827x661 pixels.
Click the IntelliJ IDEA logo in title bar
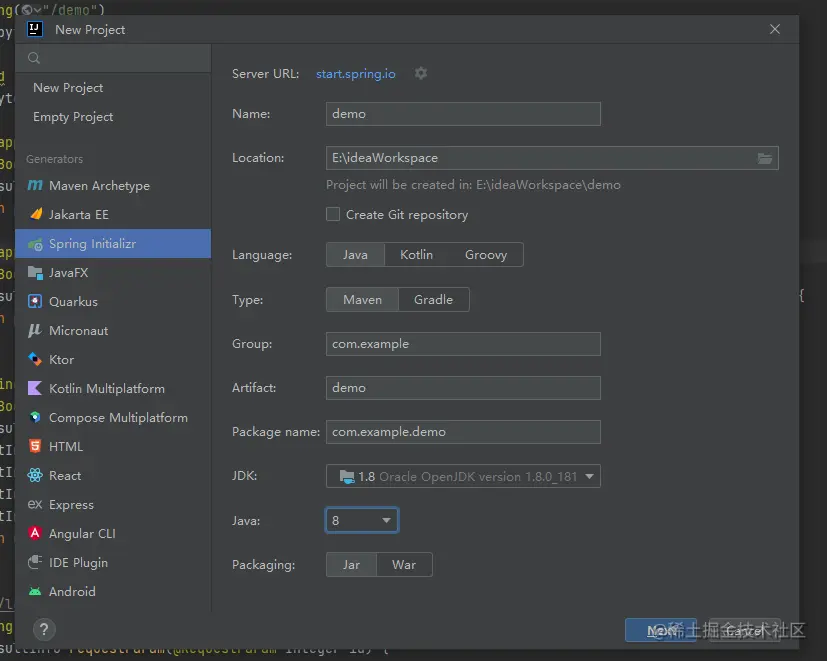(35, 29)
